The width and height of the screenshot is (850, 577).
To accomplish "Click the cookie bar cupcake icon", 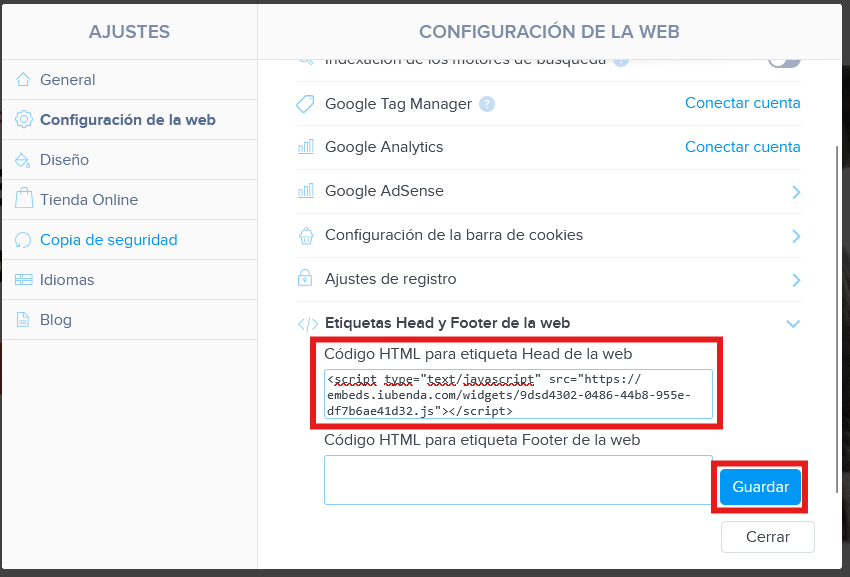I will 306,235.
